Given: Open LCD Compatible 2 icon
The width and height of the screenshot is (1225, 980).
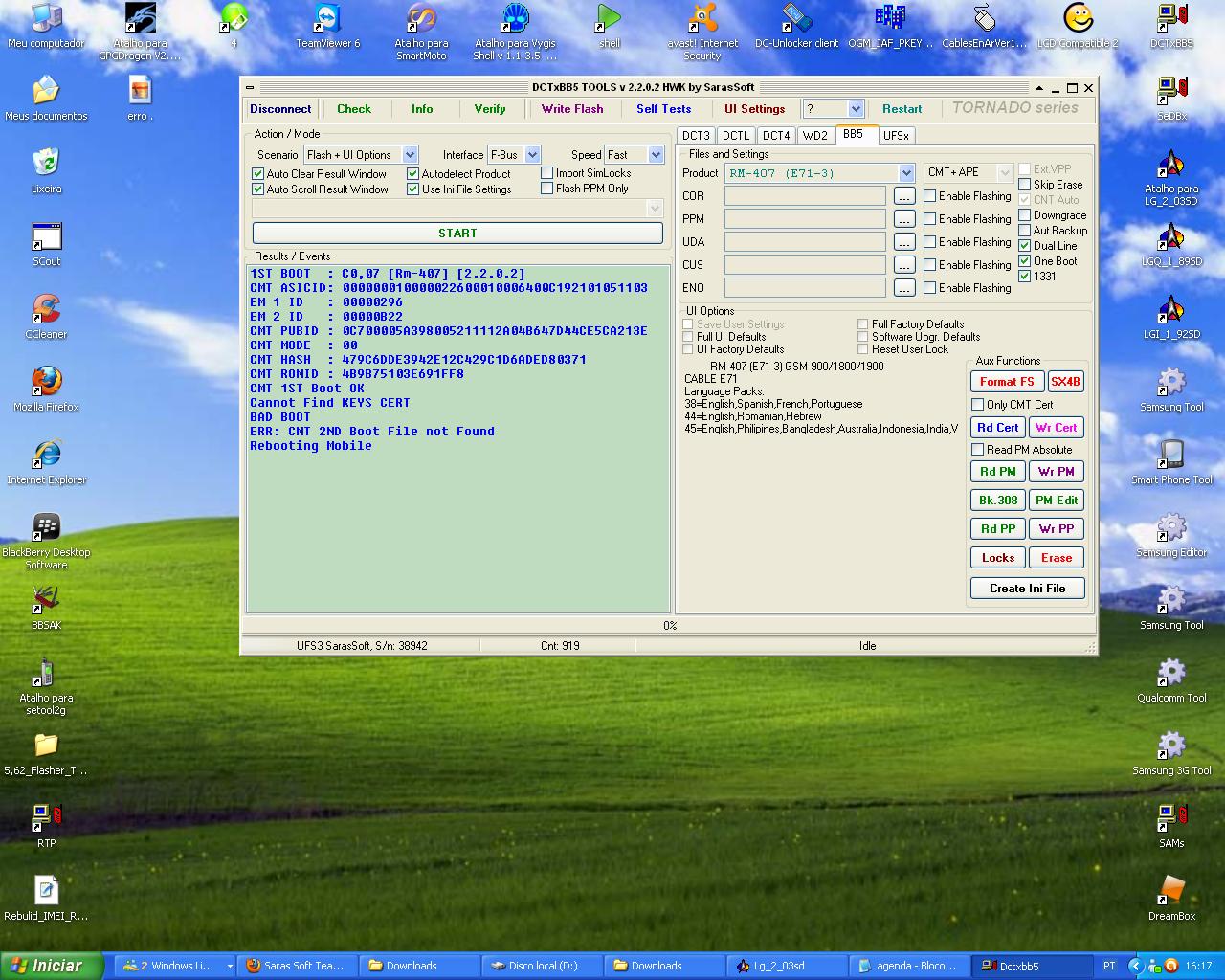Looking at the screenshot, I should (x=1078, y=26).
